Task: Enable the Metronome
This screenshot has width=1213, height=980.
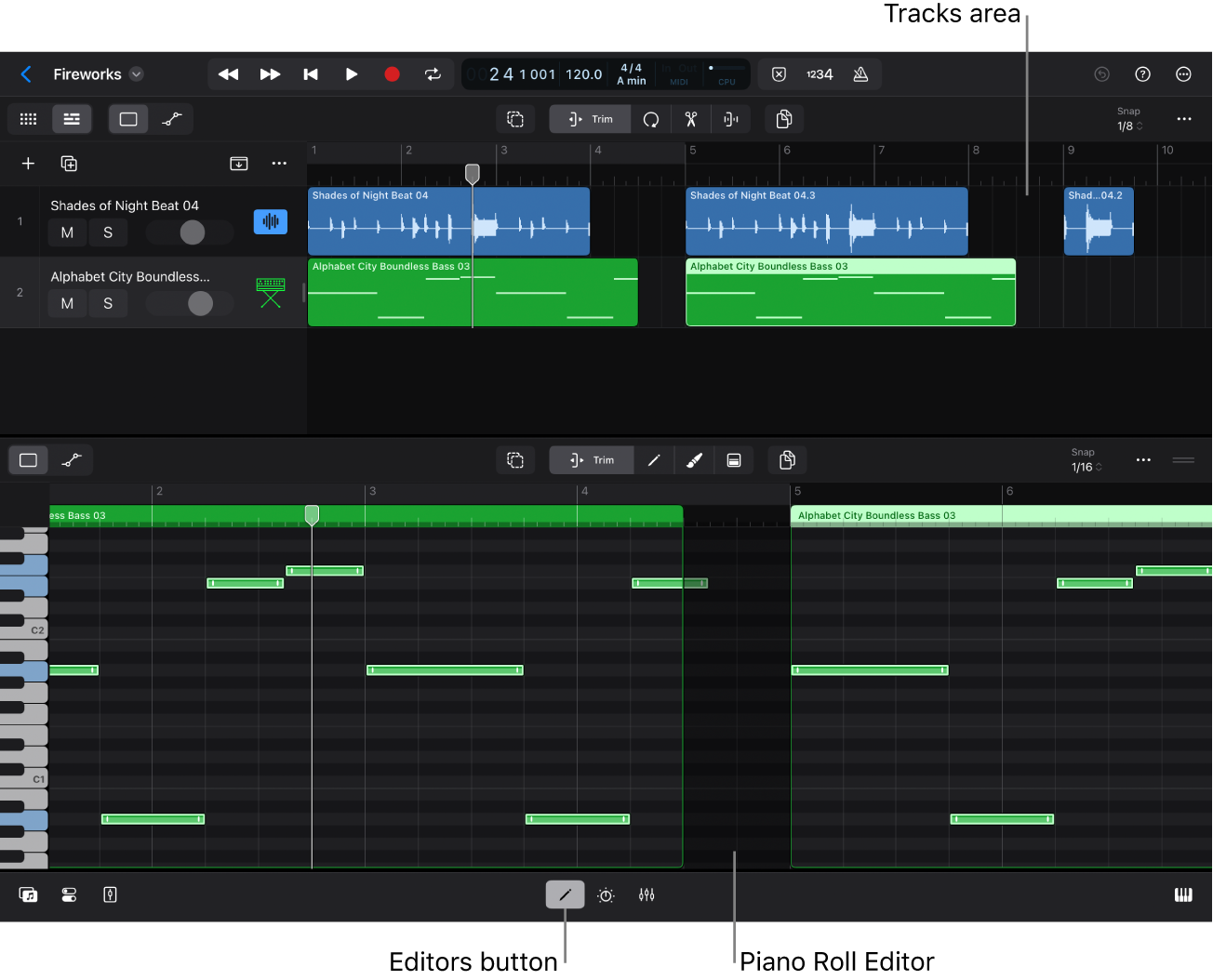Action: point(860,73)
